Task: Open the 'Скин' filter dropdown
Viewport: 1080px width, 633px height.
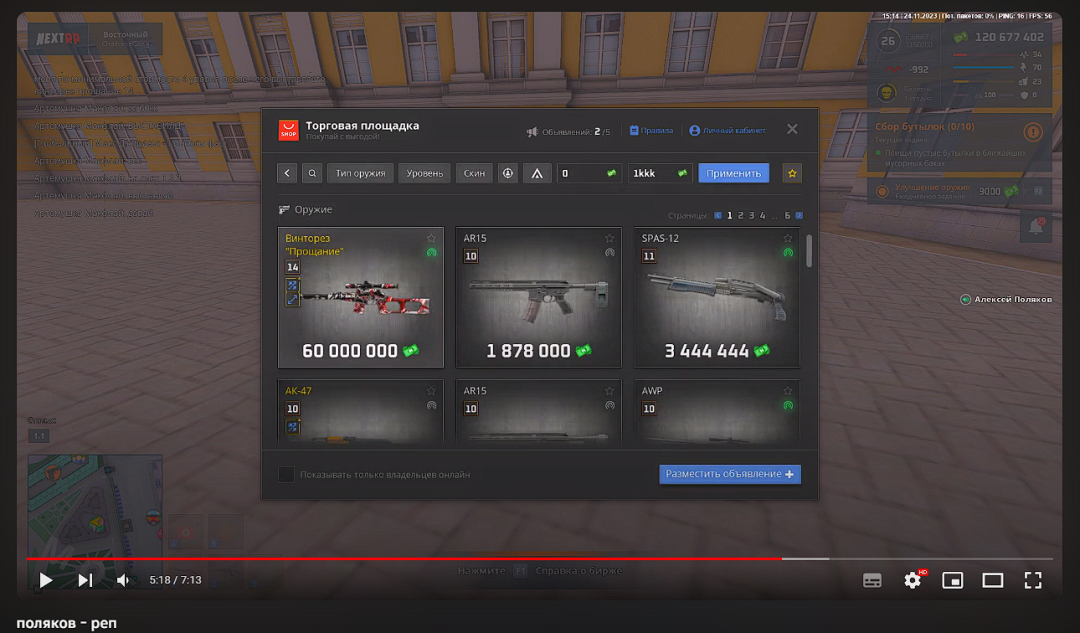Action: [x=474, y=173]
